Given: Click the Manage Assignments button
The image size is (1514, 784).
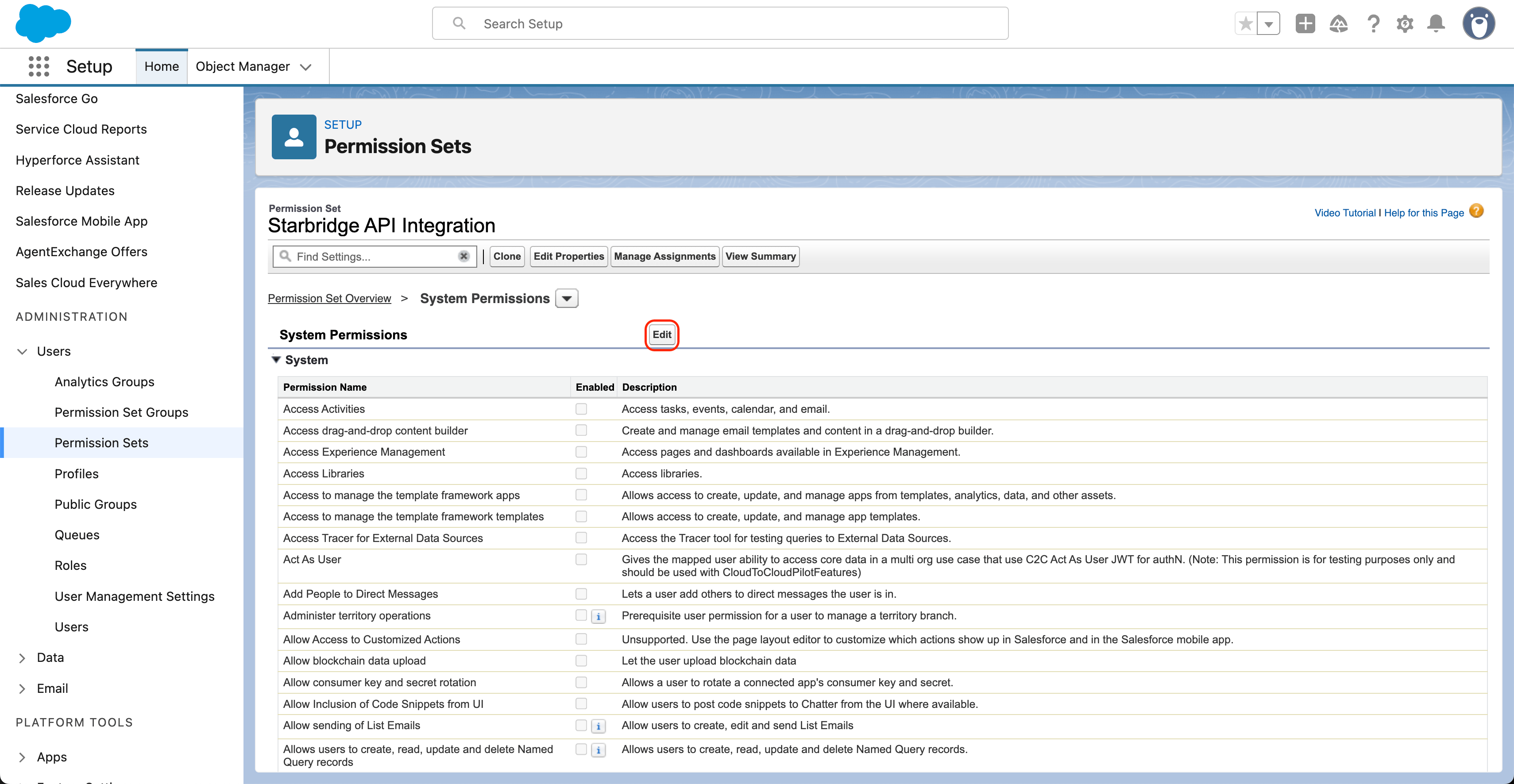Looking at the screenshot, I should pyautogui.click(x=665, y=256).
